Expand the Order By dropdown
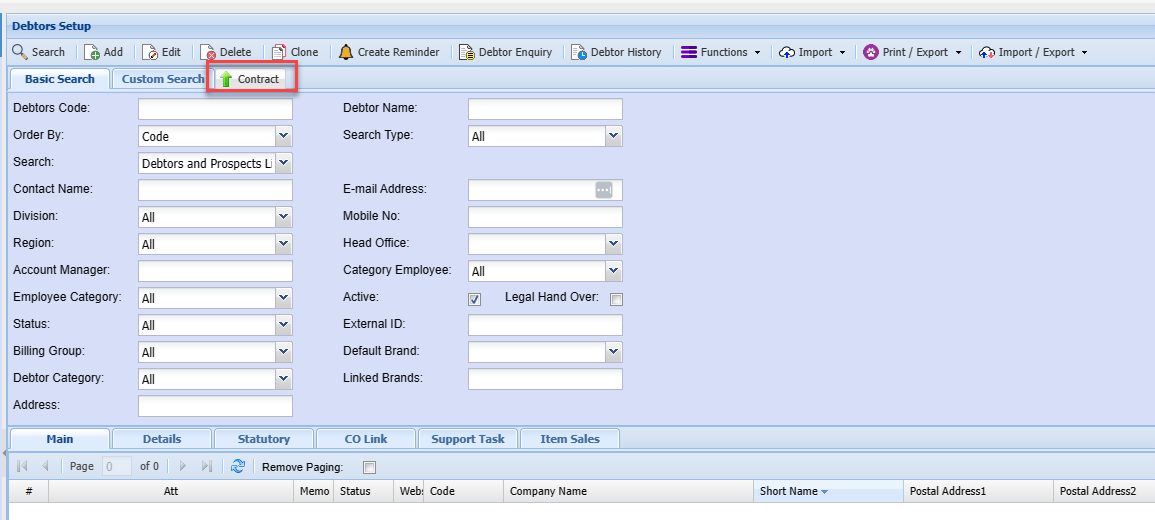 coord(284,136)
